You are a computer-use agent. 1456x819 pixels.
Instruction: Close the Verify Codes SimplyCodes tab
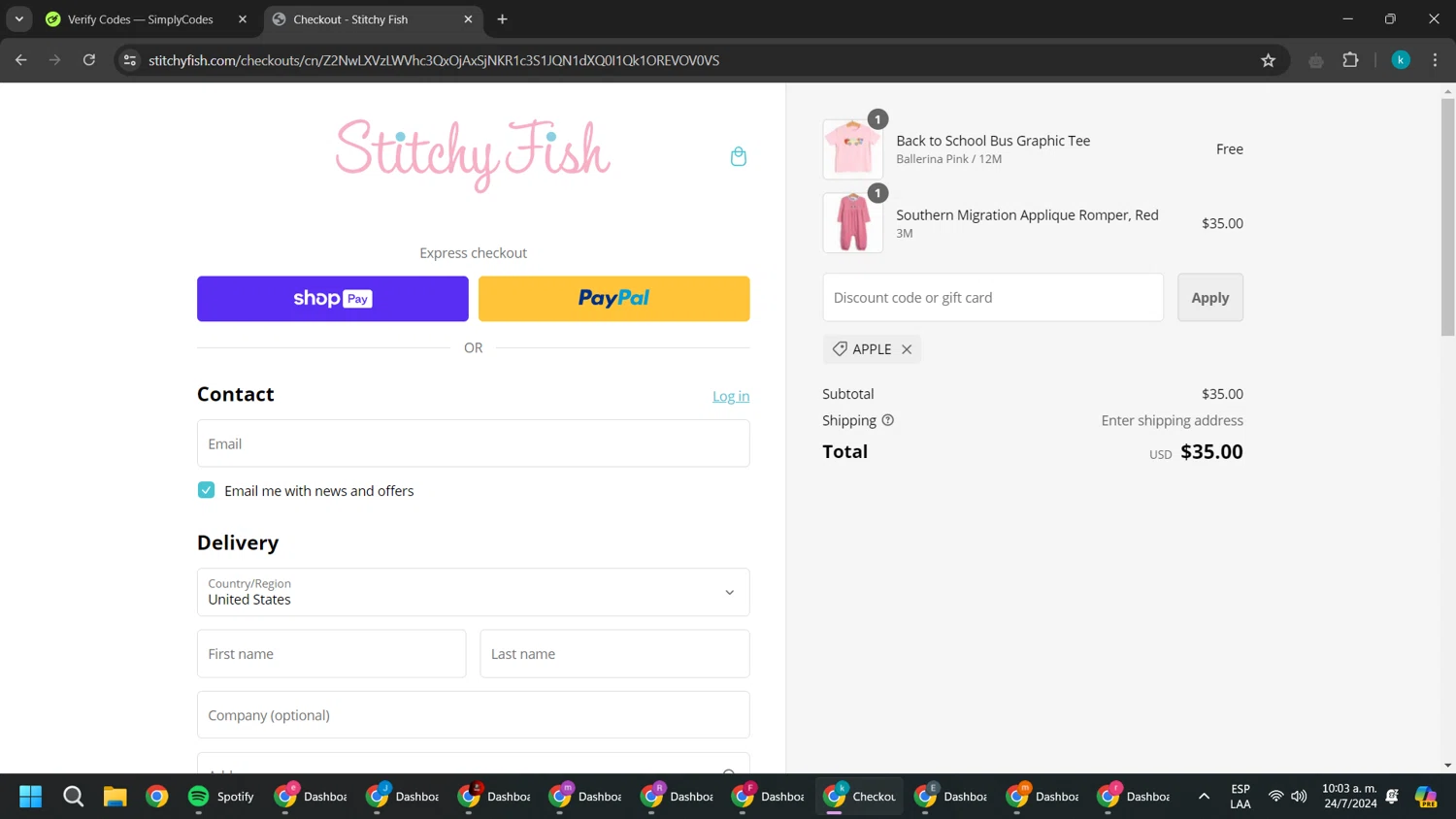click(243, 19)
